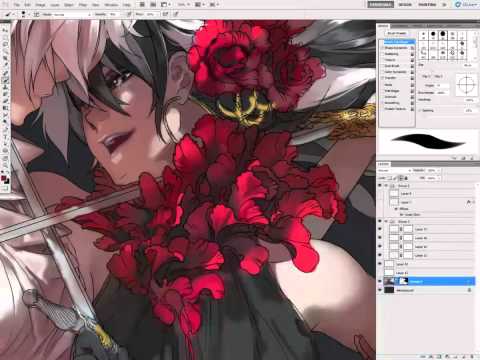Select the Pen tool
The width and height of the screenshot is (480, 360).
pos(5,130)
